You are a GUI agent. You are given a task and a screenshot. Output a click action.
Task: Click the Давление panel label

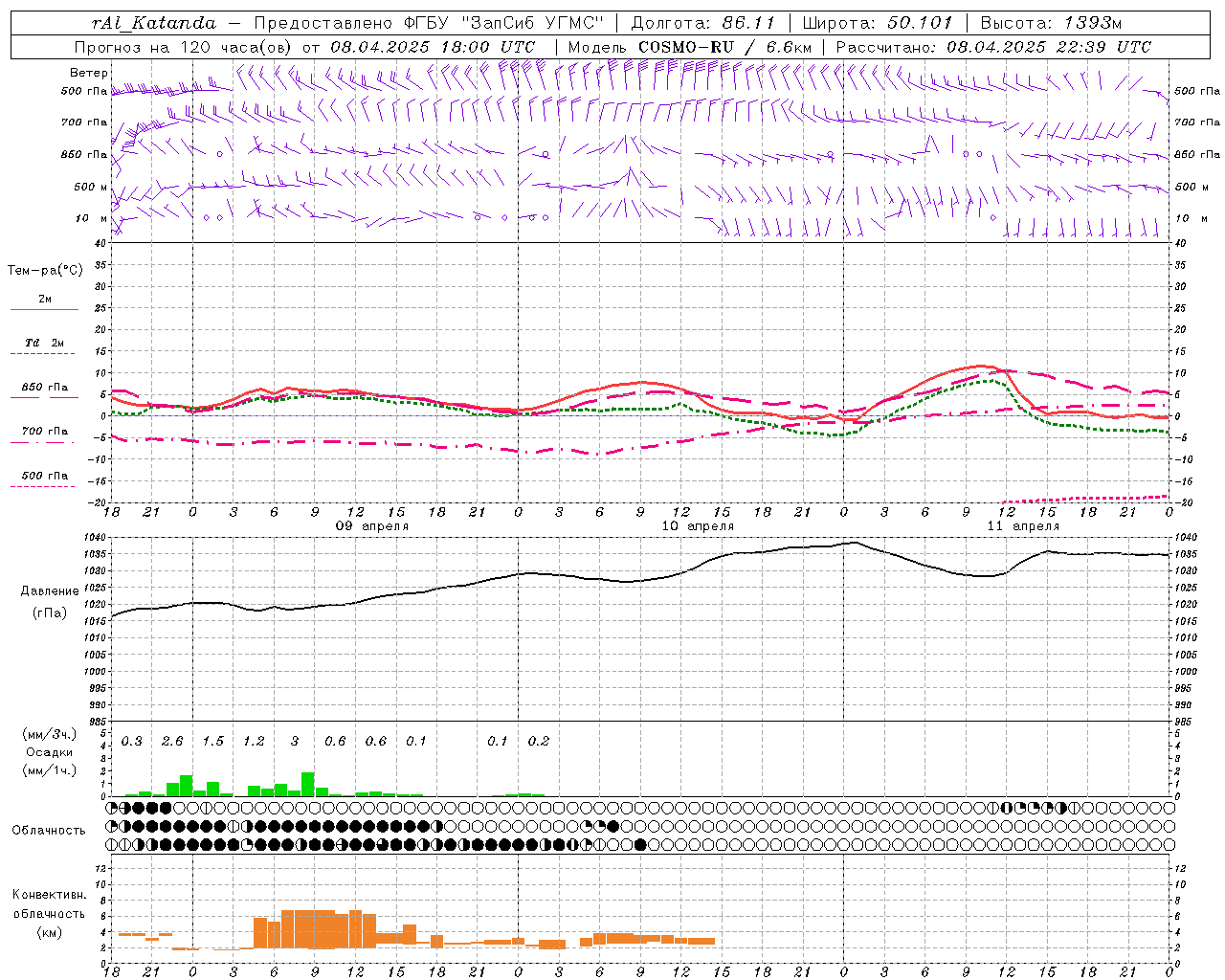(50, 591)
